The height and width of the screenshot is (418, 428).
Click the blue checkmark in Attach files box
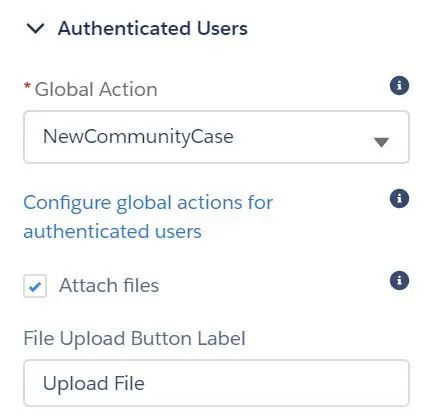pyautogui.click(x=35, y=287)
